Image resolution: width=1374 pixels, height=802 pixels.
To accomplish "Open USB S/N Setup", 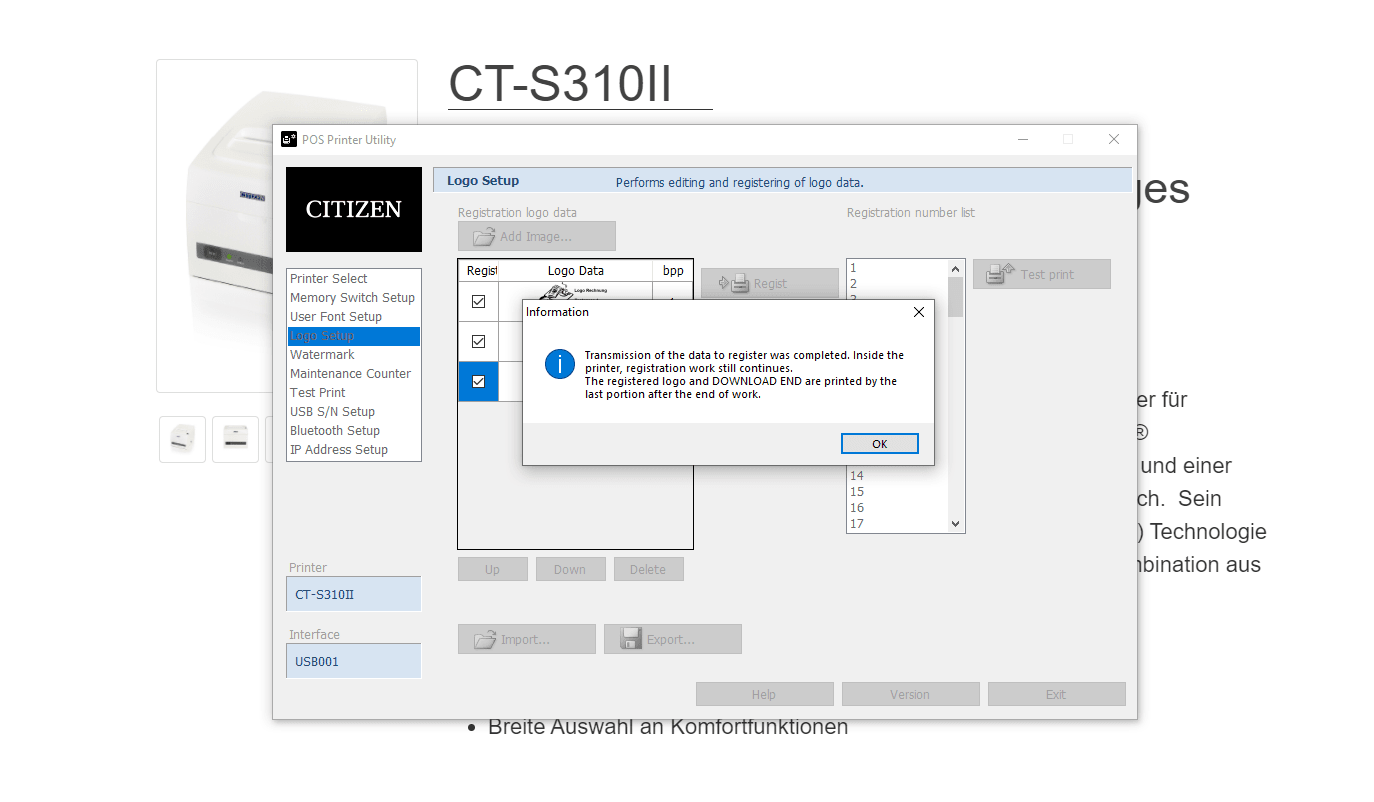I will coord(353,412).
